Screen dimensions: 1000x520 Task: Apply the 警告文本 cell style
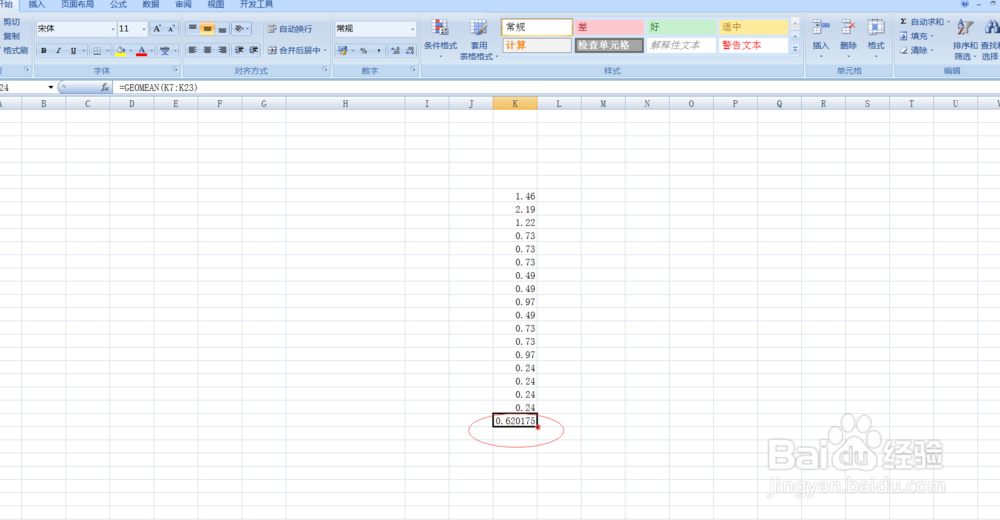[x=753, y=45]
